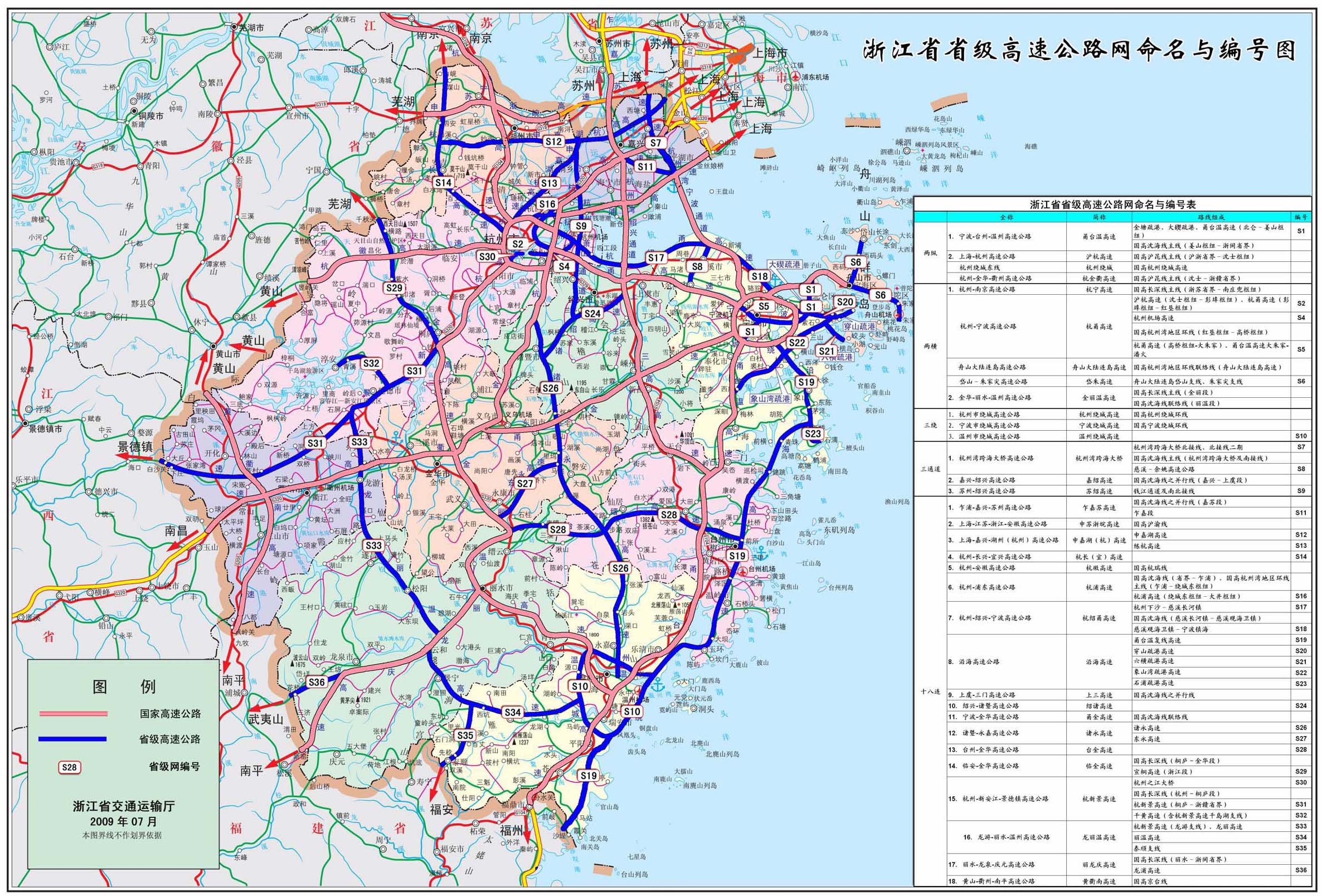The width and height of the screenshot is (1322, 896).
Task: Click the S34 route shield
Action: tap(512, 712)
